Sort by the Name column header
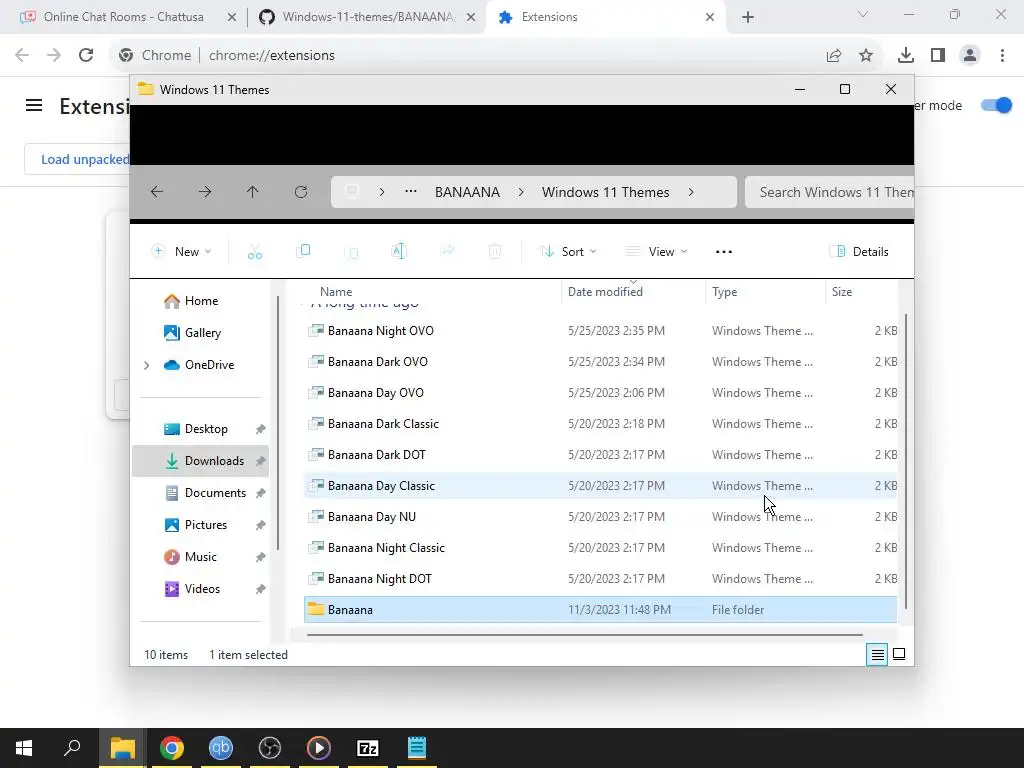The width and height of the screenshot is (1024, 768). 336,292
